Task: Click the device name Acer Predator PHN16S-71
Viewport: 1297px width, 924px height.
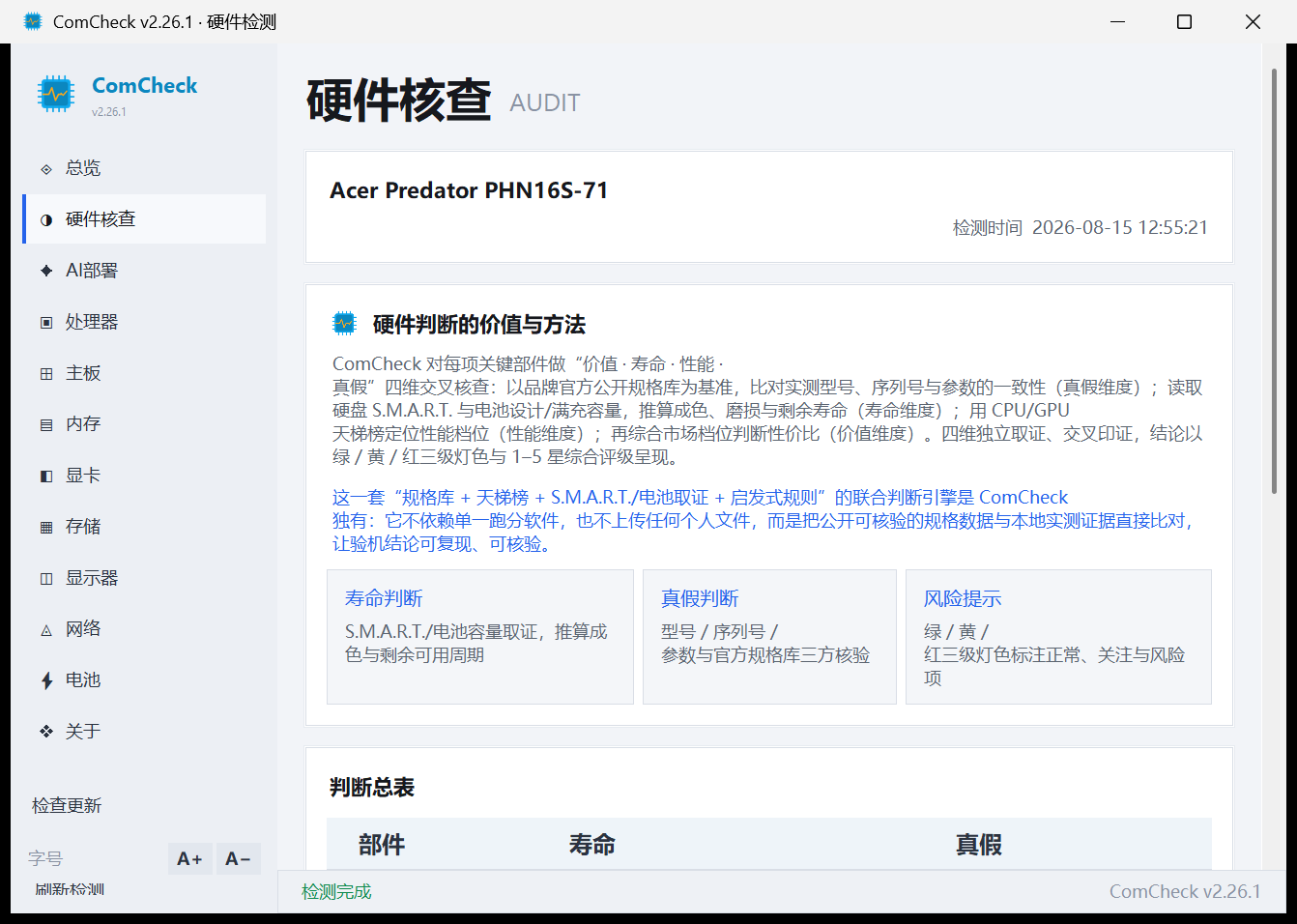Action: pos(469,190)
